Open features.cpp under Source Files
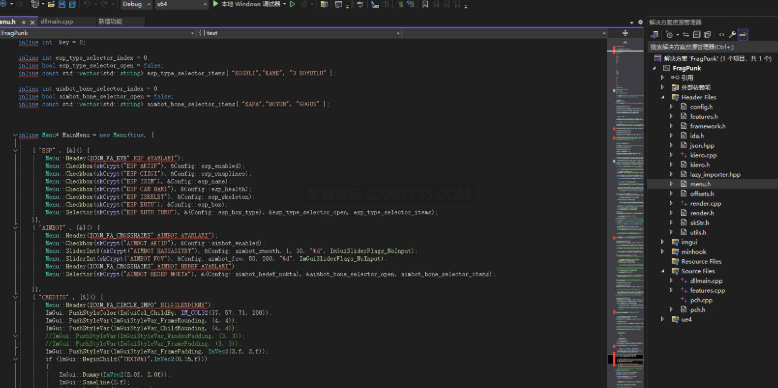Screen dimensions: 778x388 coord(708,290)
